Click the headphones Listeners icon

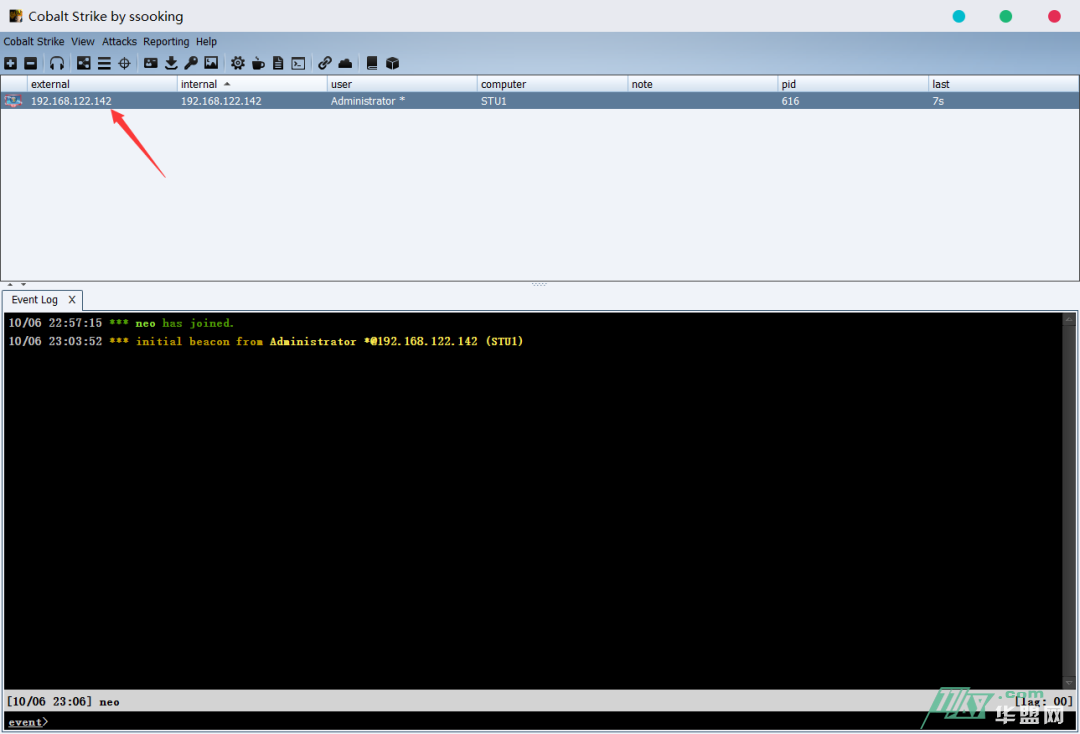point(57,63)
